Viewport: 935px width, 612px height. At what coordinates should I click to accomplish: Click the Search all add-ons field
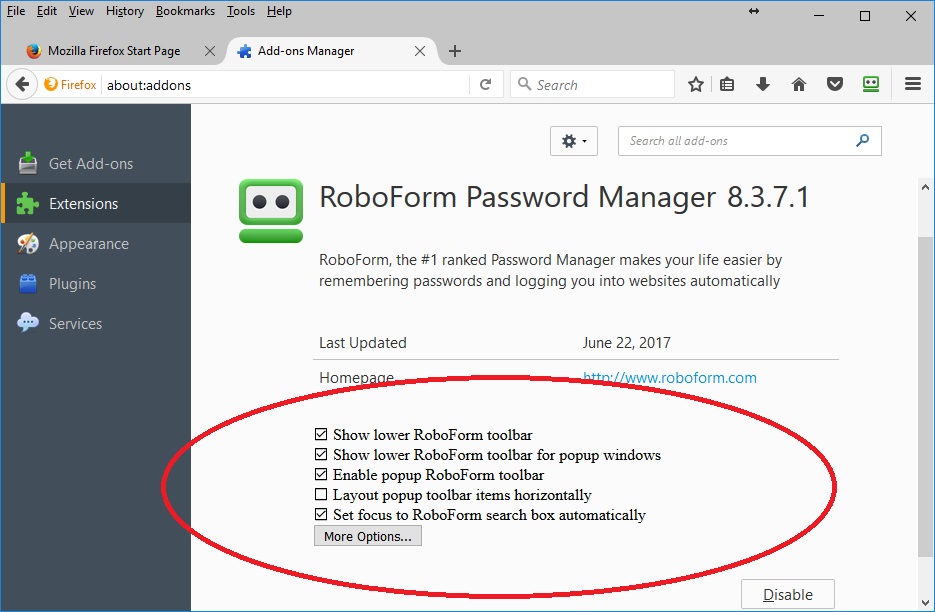tap(738, 141)
